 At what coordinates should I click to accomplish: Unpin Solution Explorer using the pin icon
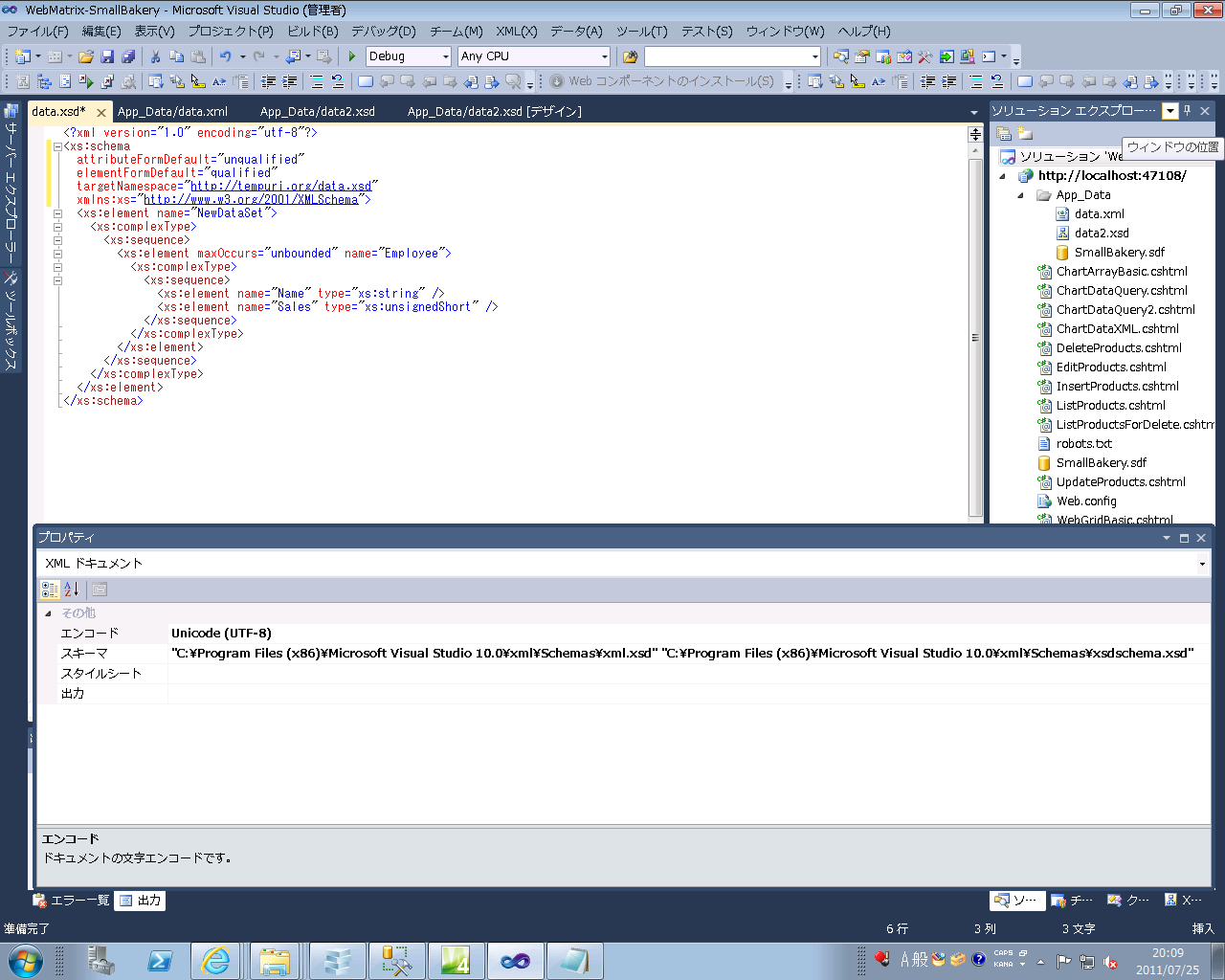(1187, 109)
